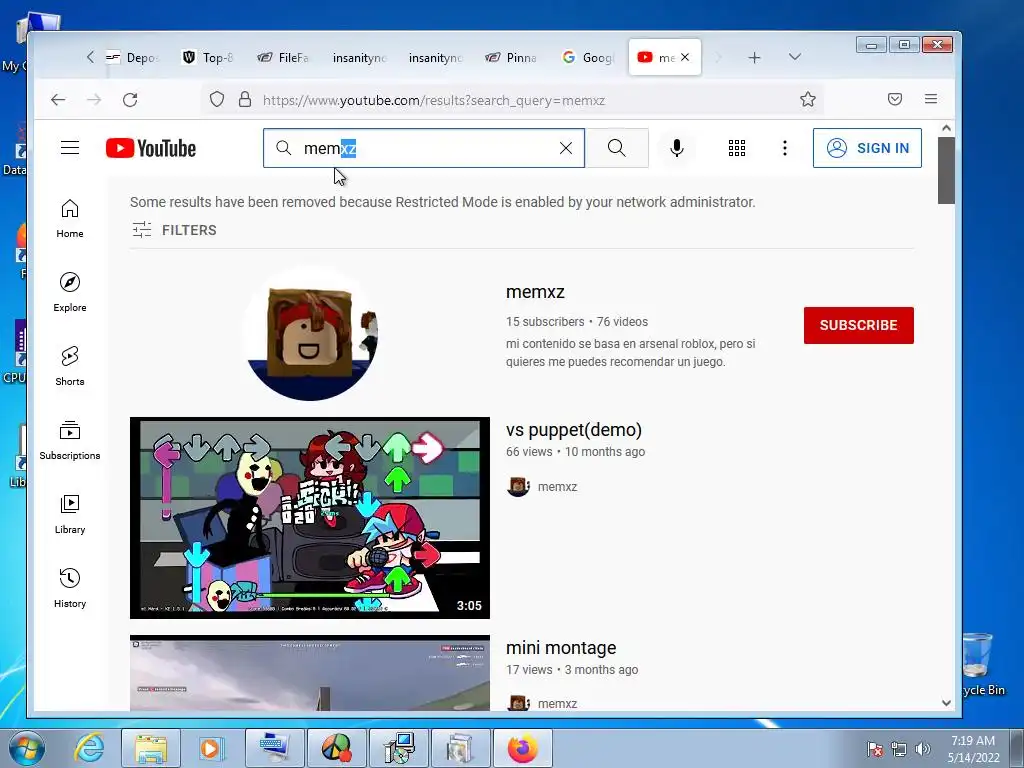Click the volume speaker tray icon

tap(922, 749)
